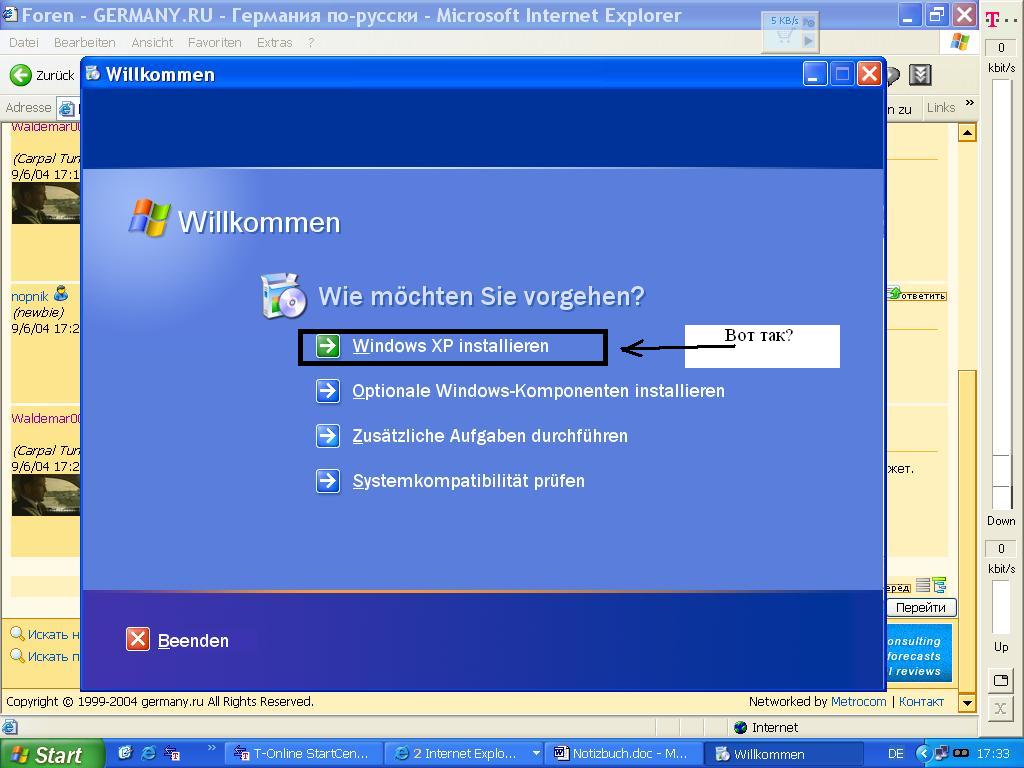
Task: Click the red X Beenden icon
Action: 138,639
